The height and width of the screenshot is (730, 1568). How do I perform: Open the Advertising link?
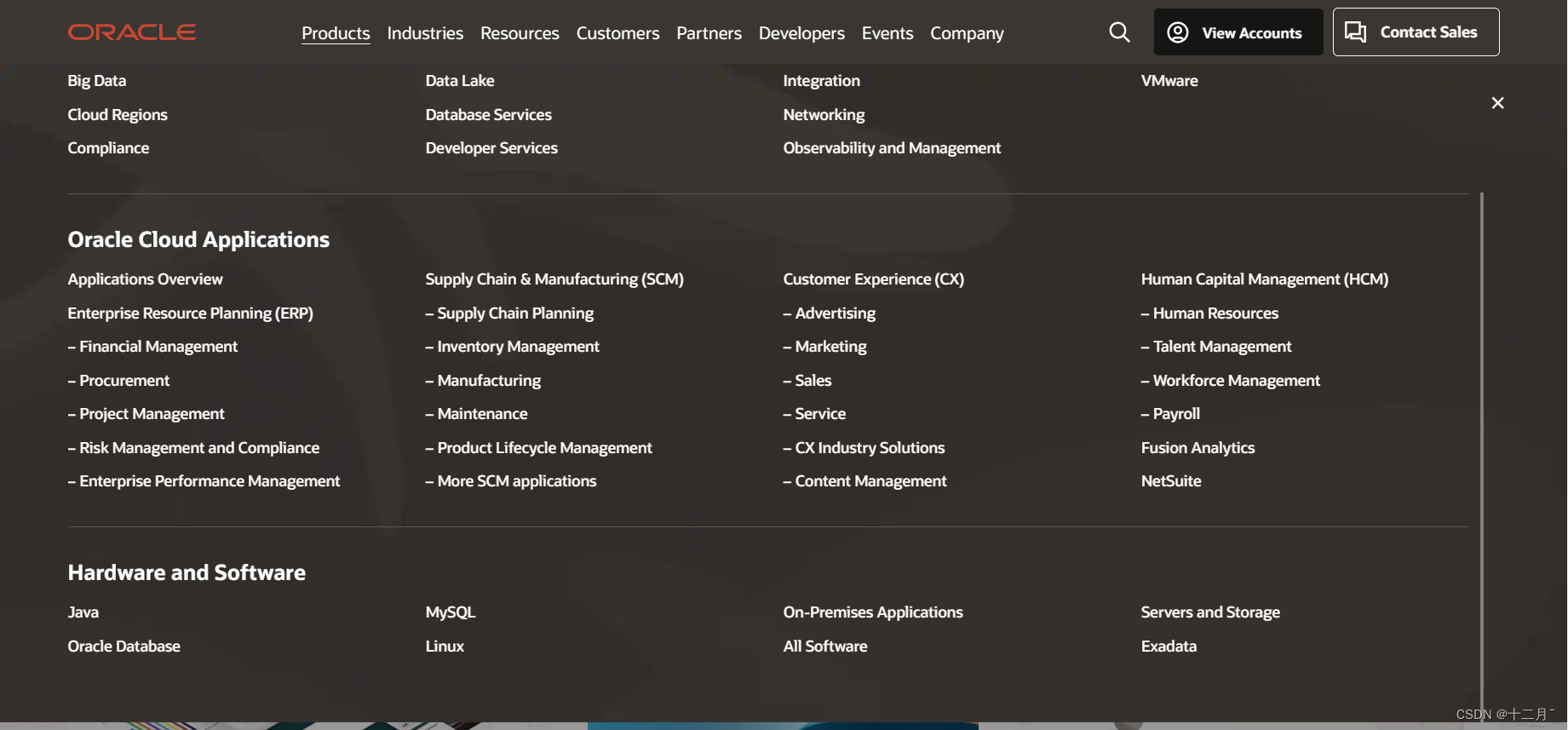[x=830, y=313]
